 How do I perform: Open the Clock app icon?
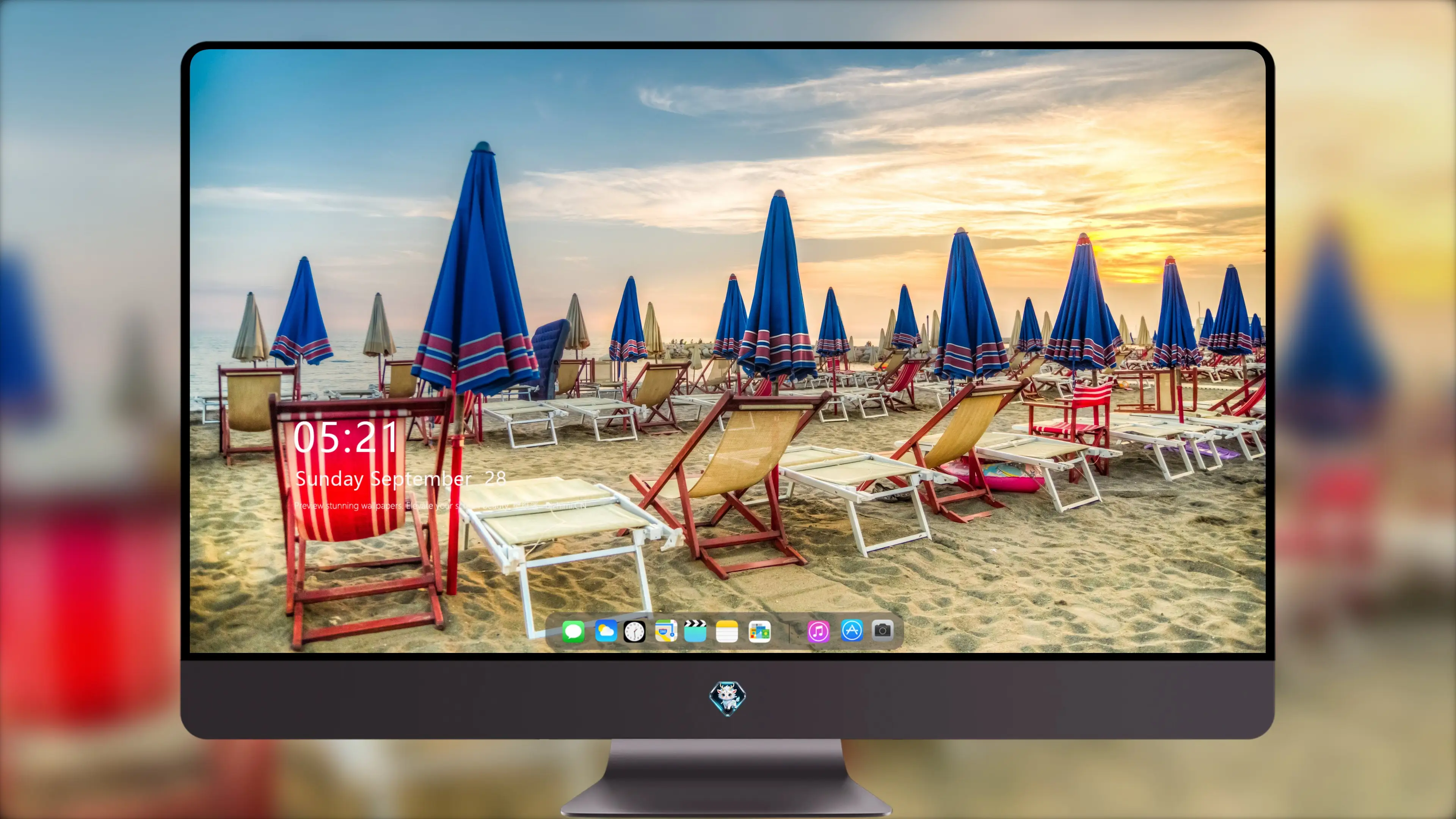point(634,631)
